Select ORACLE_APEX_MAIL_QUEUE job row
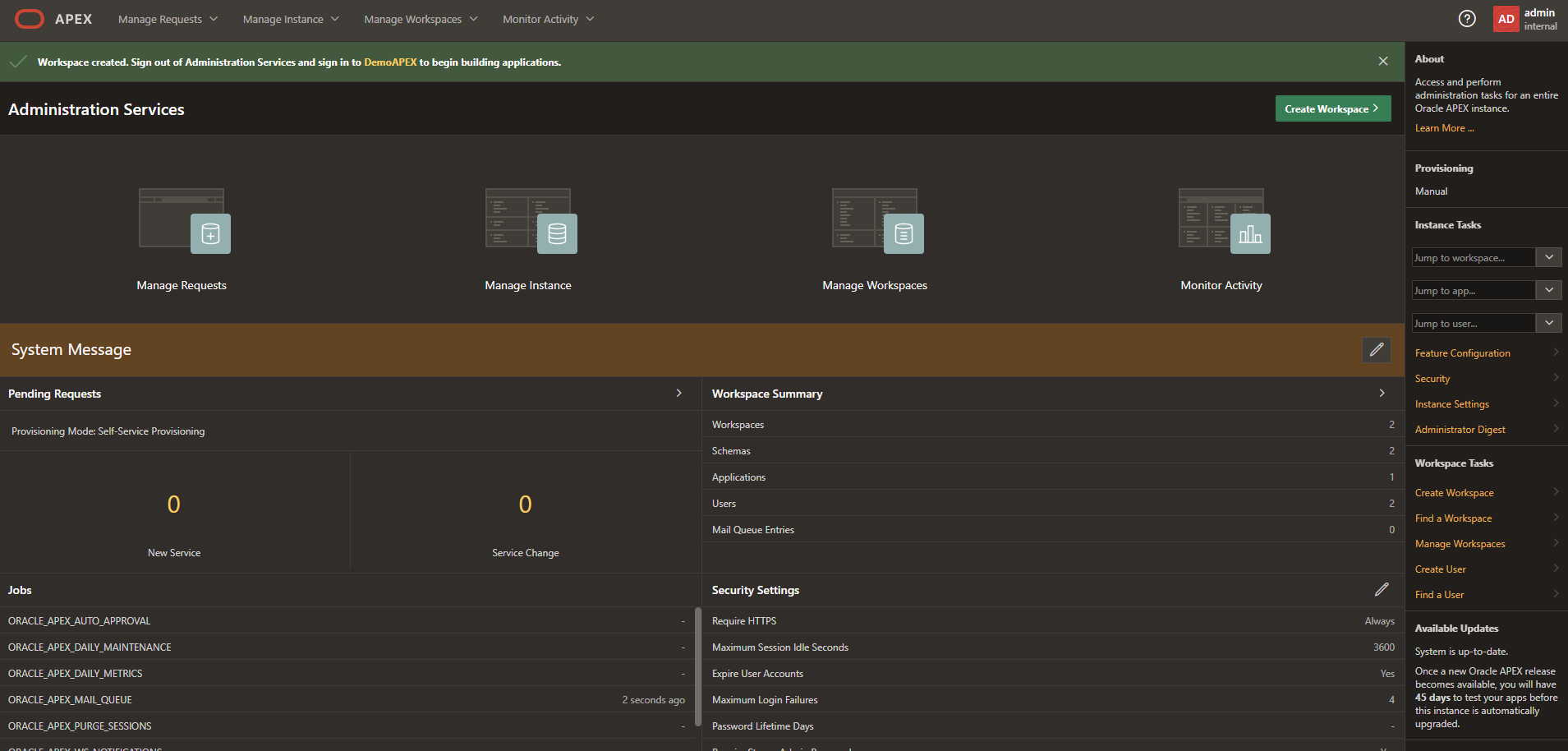This screenshot has width=1568, height=751. [347, 699]
